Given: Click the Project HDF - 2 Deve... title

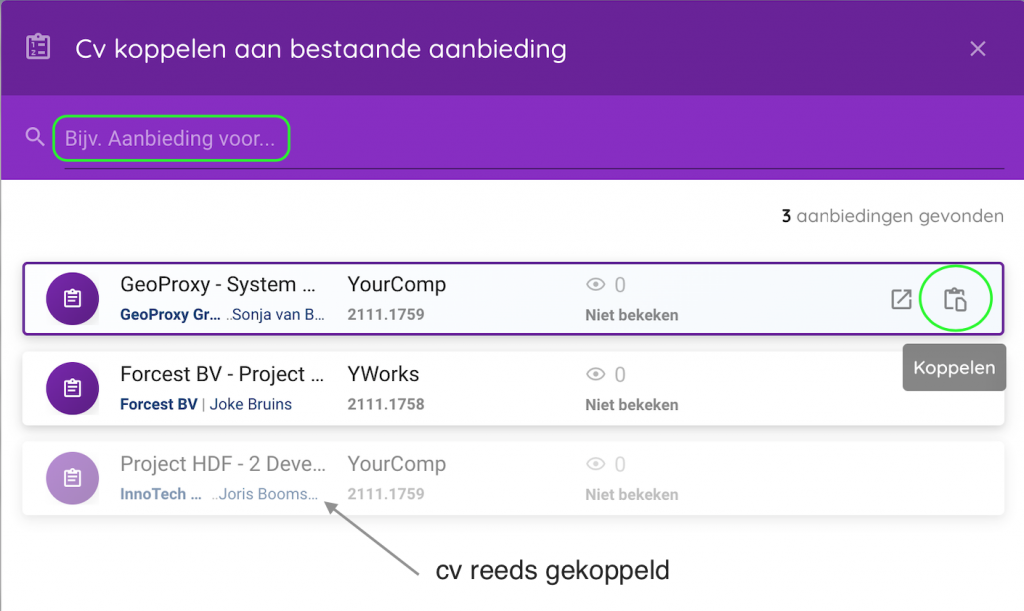Looking at the screenshot, I should [x=222, y=464].
